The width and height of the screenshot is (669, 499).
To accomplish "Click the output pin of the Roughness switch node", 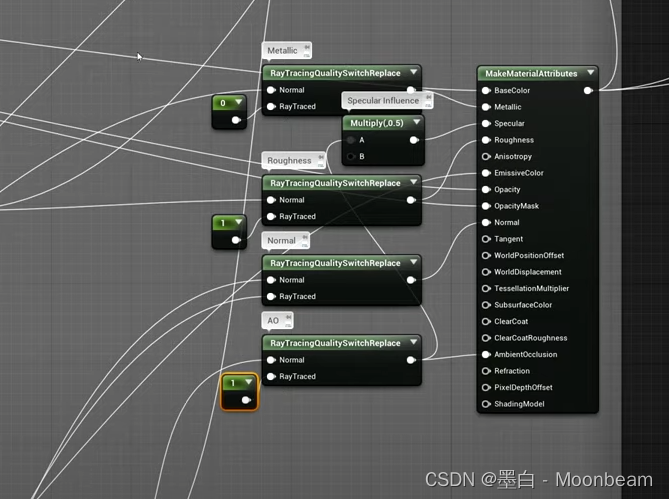I will (411, 200).
